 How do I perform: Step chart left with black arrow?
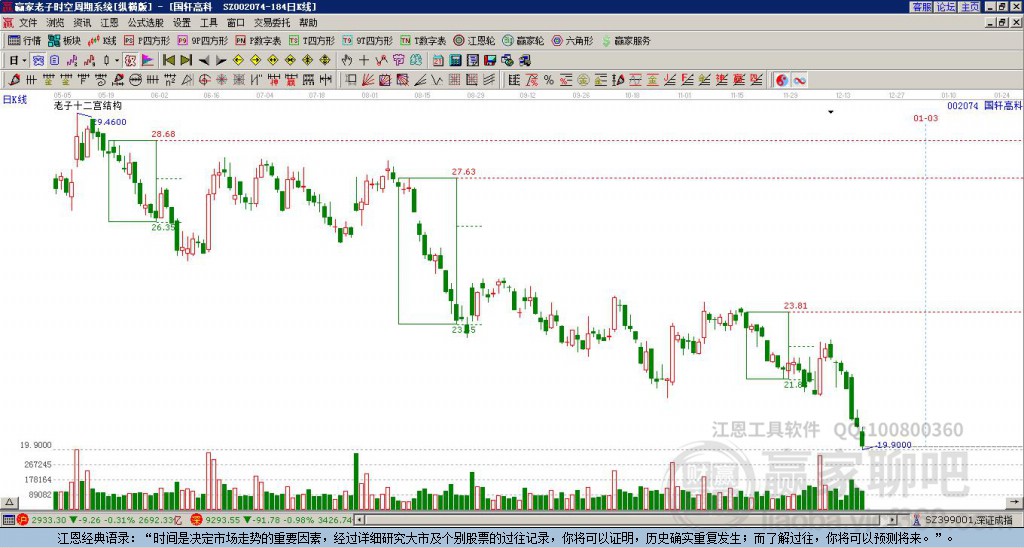coord(204,60)
